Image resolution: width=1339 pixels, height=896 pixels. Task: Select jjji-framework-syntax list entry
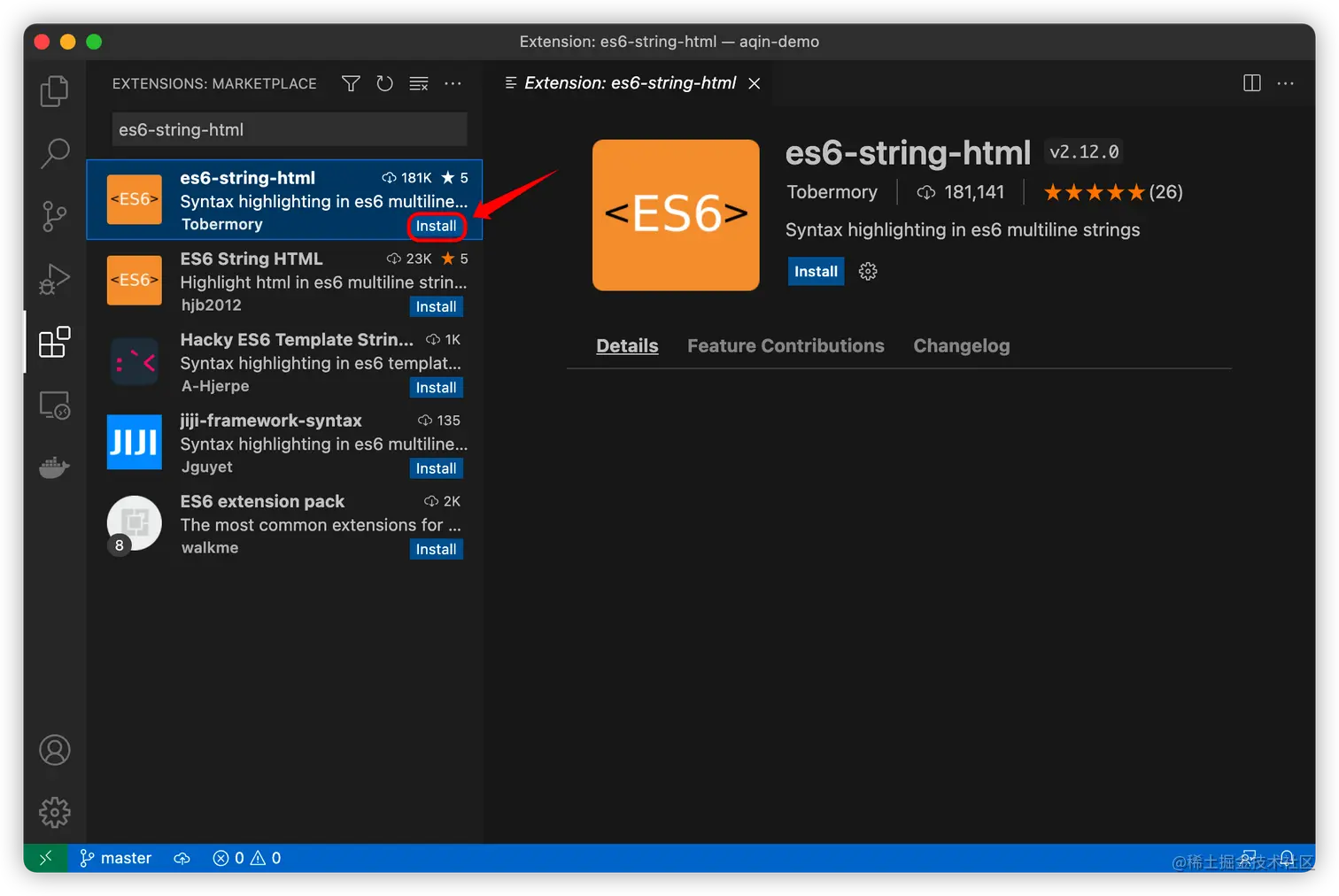(x=284, y=443)
